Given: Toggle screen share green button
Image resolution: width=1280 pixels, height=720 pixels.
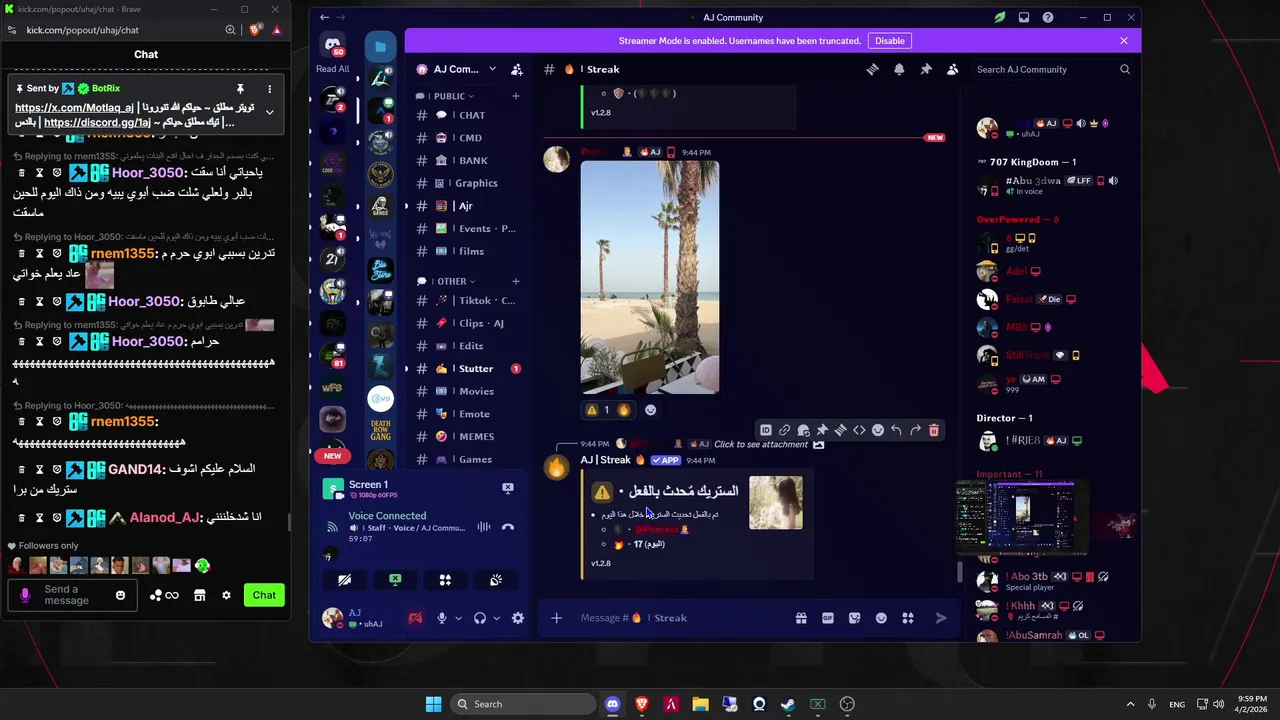Looking at the screenshot, I should coord(395,580).
